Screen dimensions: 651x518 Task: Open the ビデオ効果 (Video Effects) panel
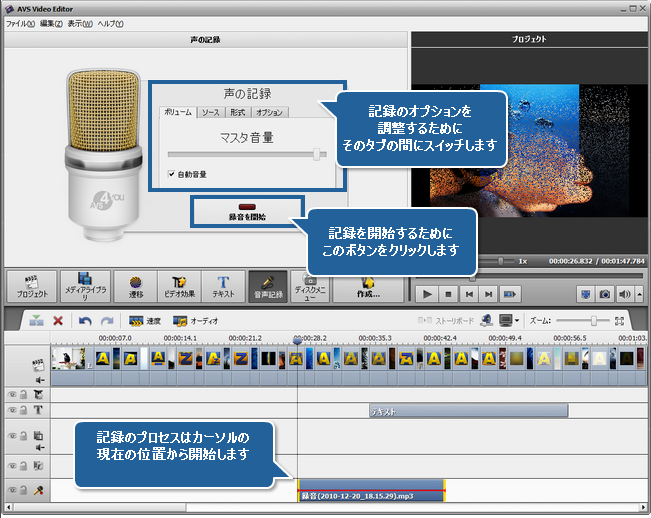(178, 286)
